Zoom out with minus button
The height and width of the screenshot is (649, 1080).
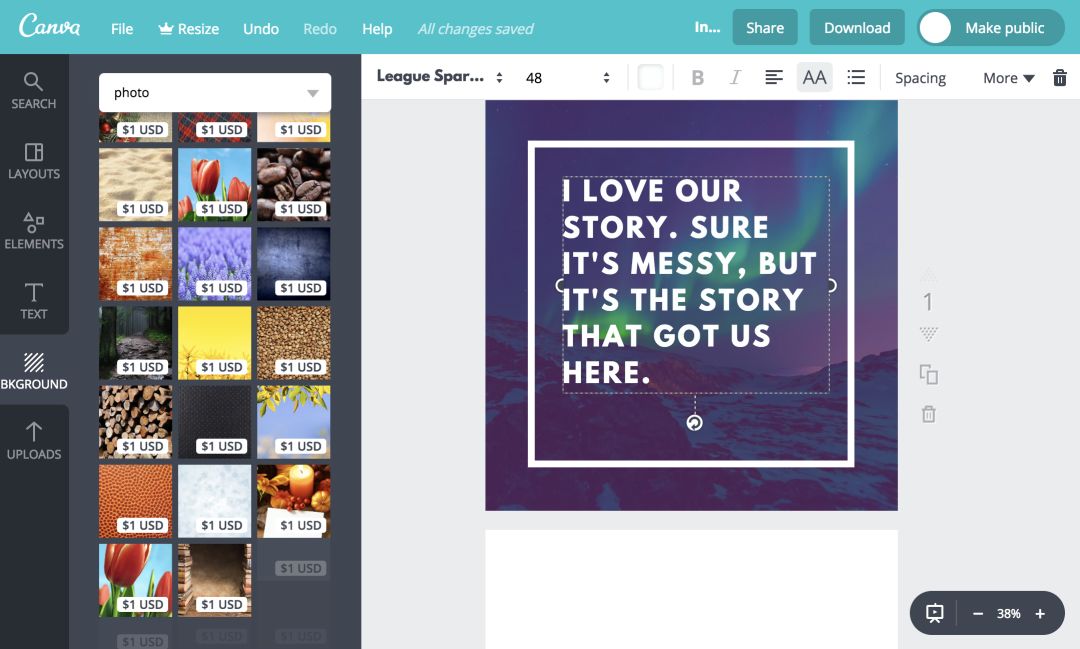click(977, 613)
